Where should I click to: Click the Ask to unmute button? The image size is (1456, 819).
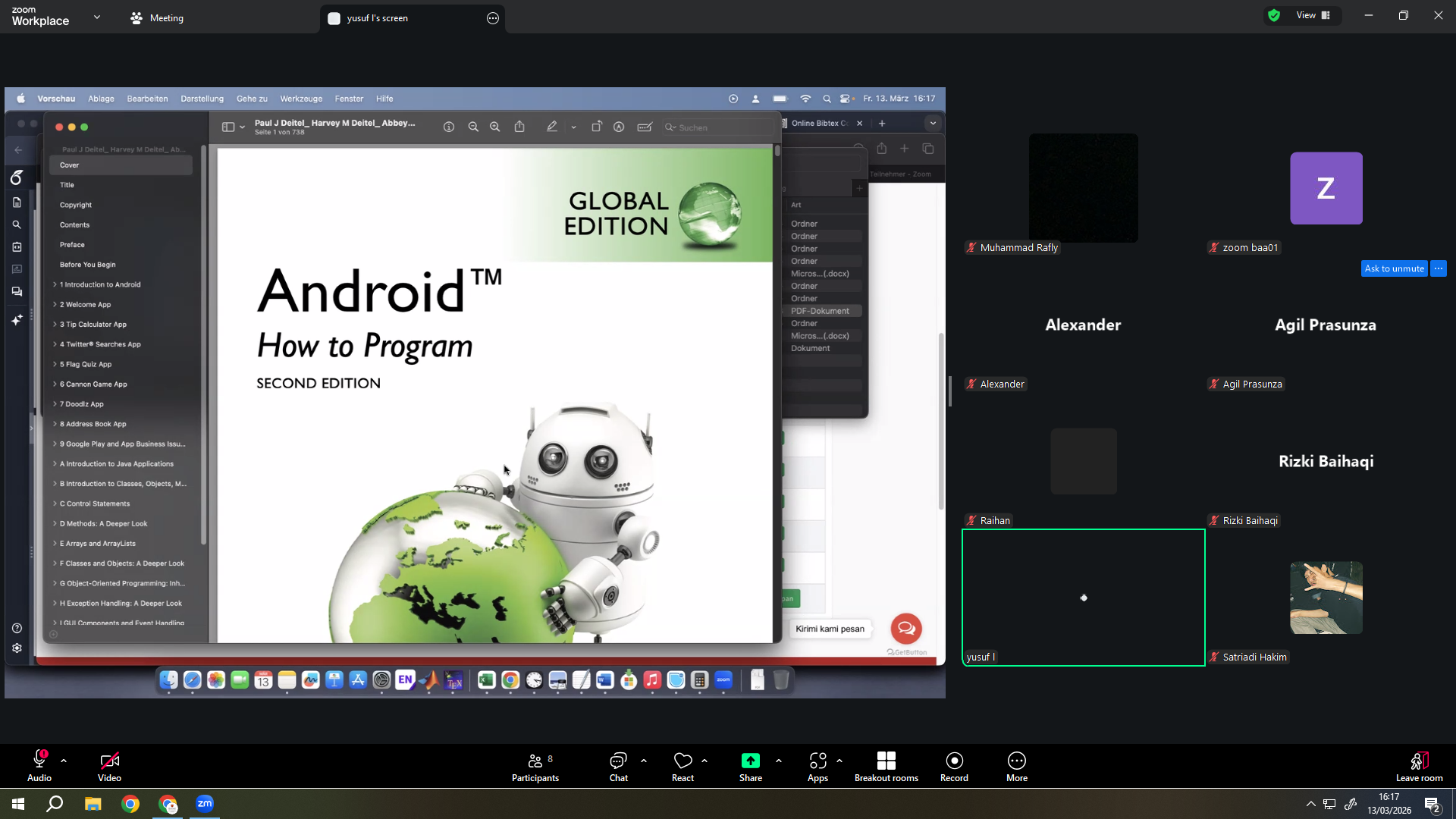[x=1394, y=268]
